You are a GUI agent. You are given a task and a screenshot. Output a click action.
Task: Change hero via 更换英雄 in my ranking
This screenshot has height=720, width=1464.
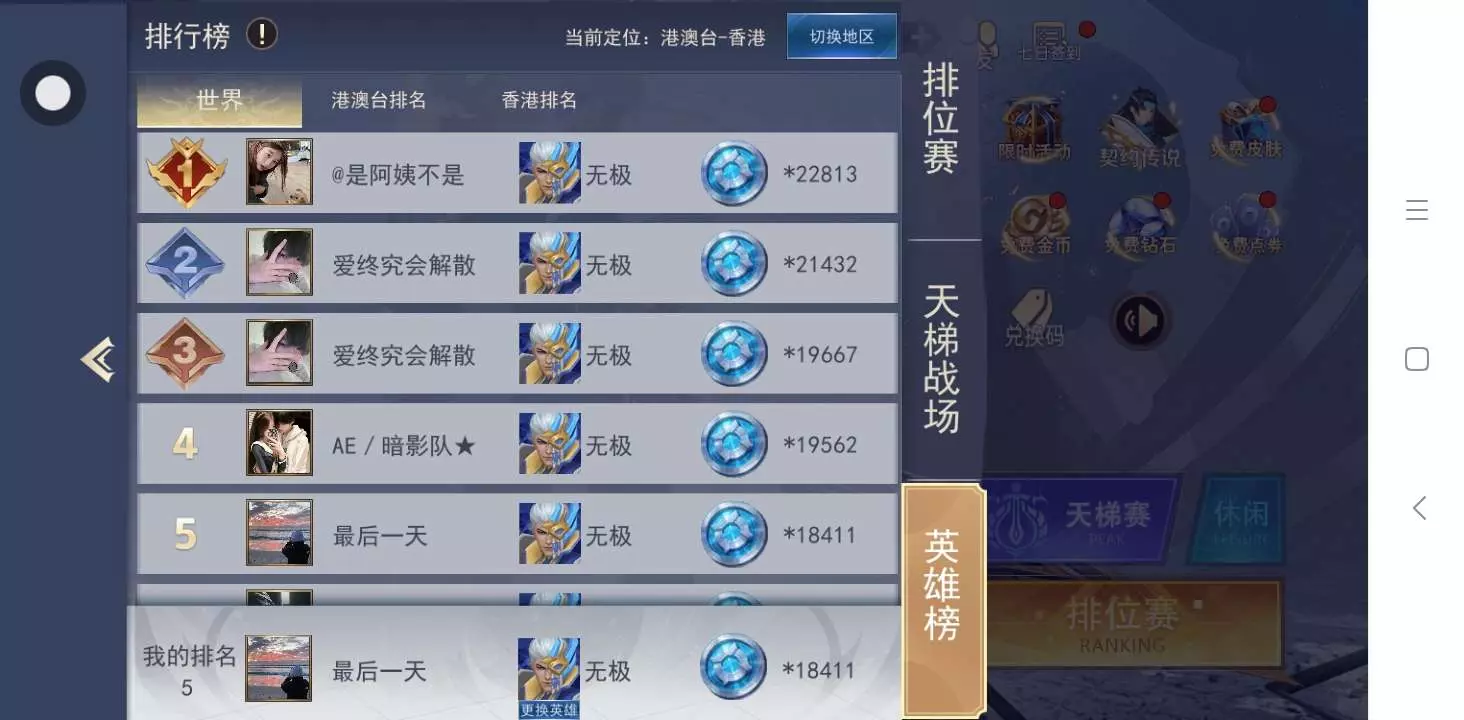[549, 710]
